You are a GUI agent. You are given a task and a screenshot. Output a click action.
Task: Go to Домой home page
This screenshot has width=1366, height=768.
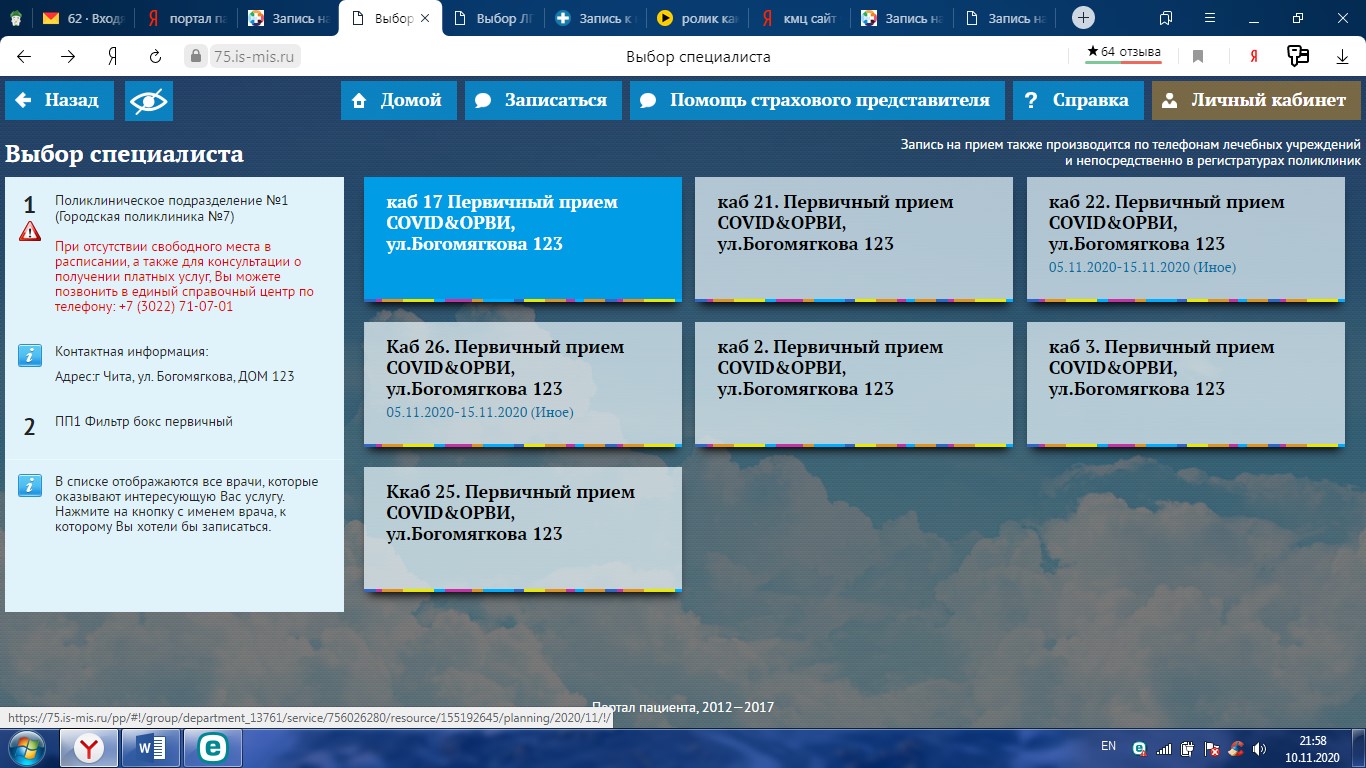pyautogui.click(x=398, y=101)
